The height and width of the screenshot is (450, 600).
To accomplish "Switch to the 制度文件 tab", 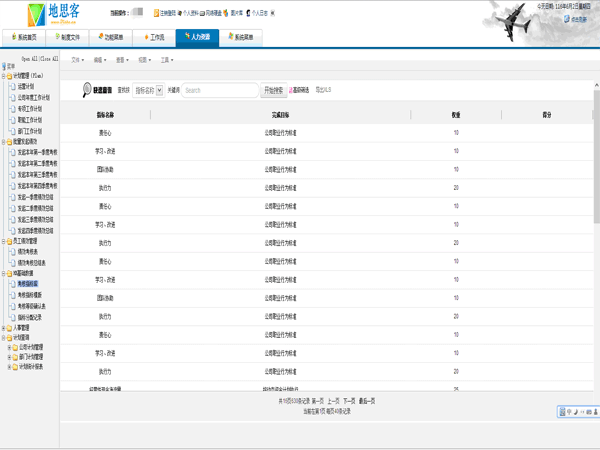I will 67,38.
